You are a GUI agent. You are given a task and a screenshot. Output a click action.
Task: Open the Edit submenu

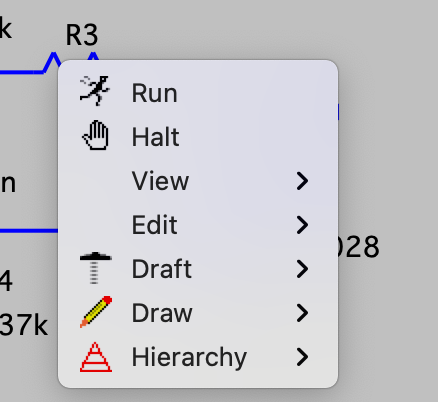pyautogui.click(x=198, y=225)
